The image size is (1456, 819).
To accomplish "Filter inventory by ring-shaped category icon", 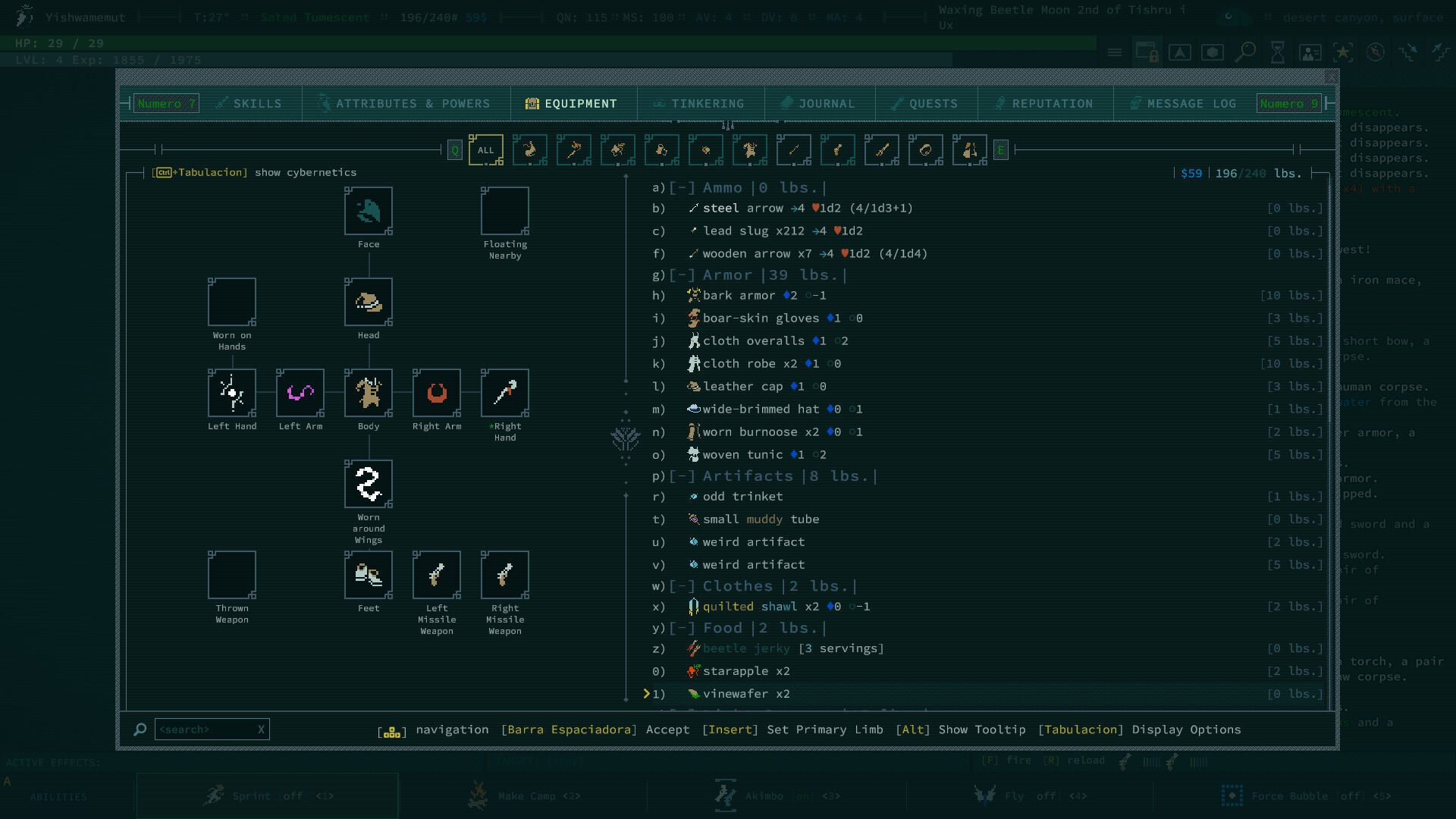I will pyautogui.click(x=925, y=150).
